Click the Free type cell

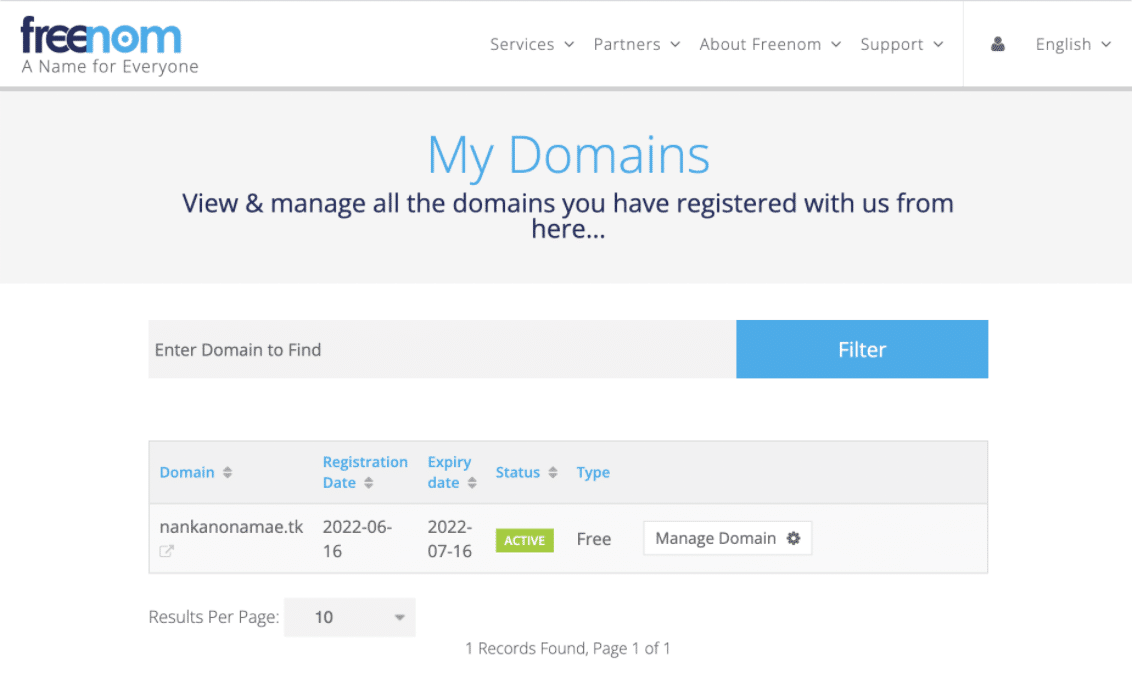(x=594, y=539)
